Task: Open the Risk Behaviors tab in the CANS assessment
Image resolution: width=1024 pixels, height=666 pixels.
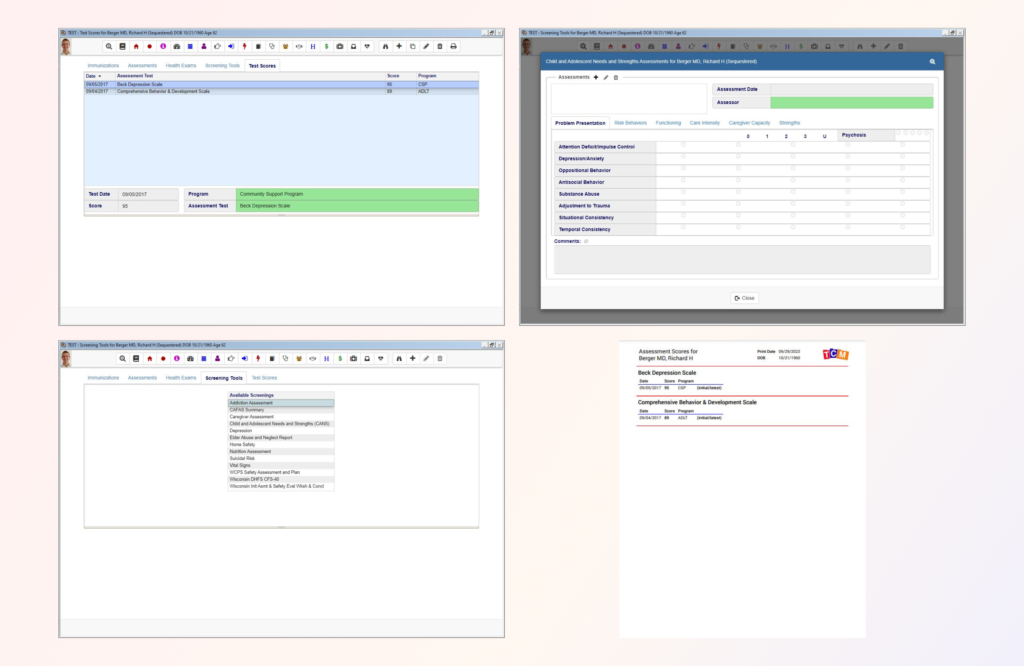Action: click(631, 122)
